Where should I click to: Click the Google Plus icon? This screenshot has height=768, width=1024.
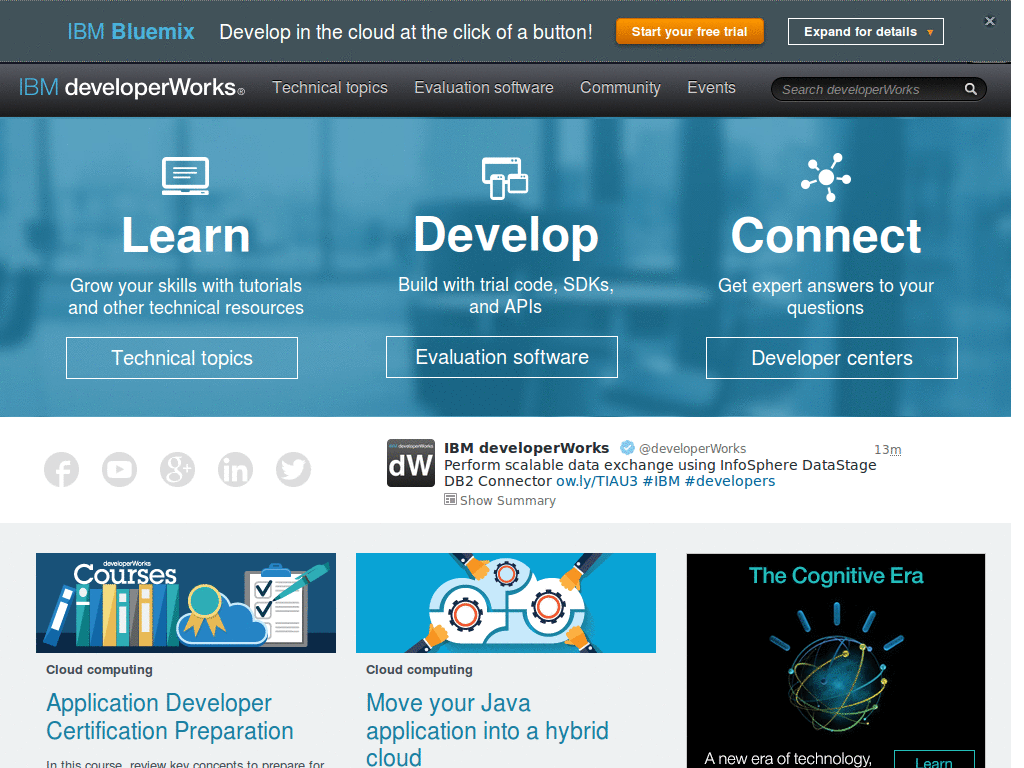click(x=177, y=470)
